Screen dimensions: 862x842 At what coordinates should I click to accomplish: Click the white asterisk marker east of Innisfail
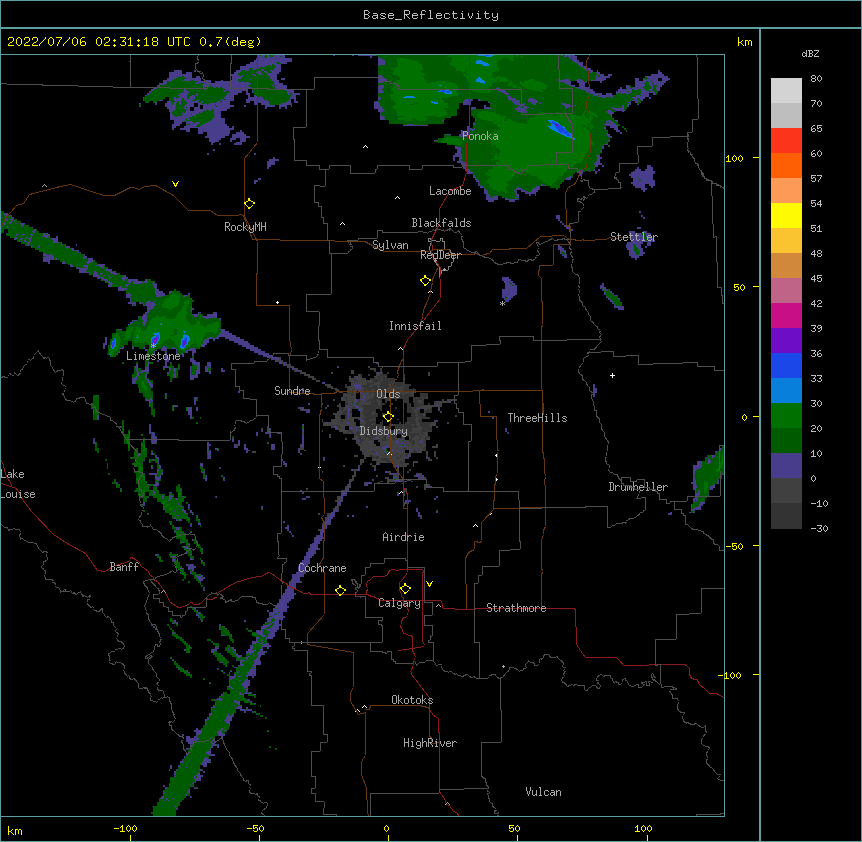(x=502, y=303)
